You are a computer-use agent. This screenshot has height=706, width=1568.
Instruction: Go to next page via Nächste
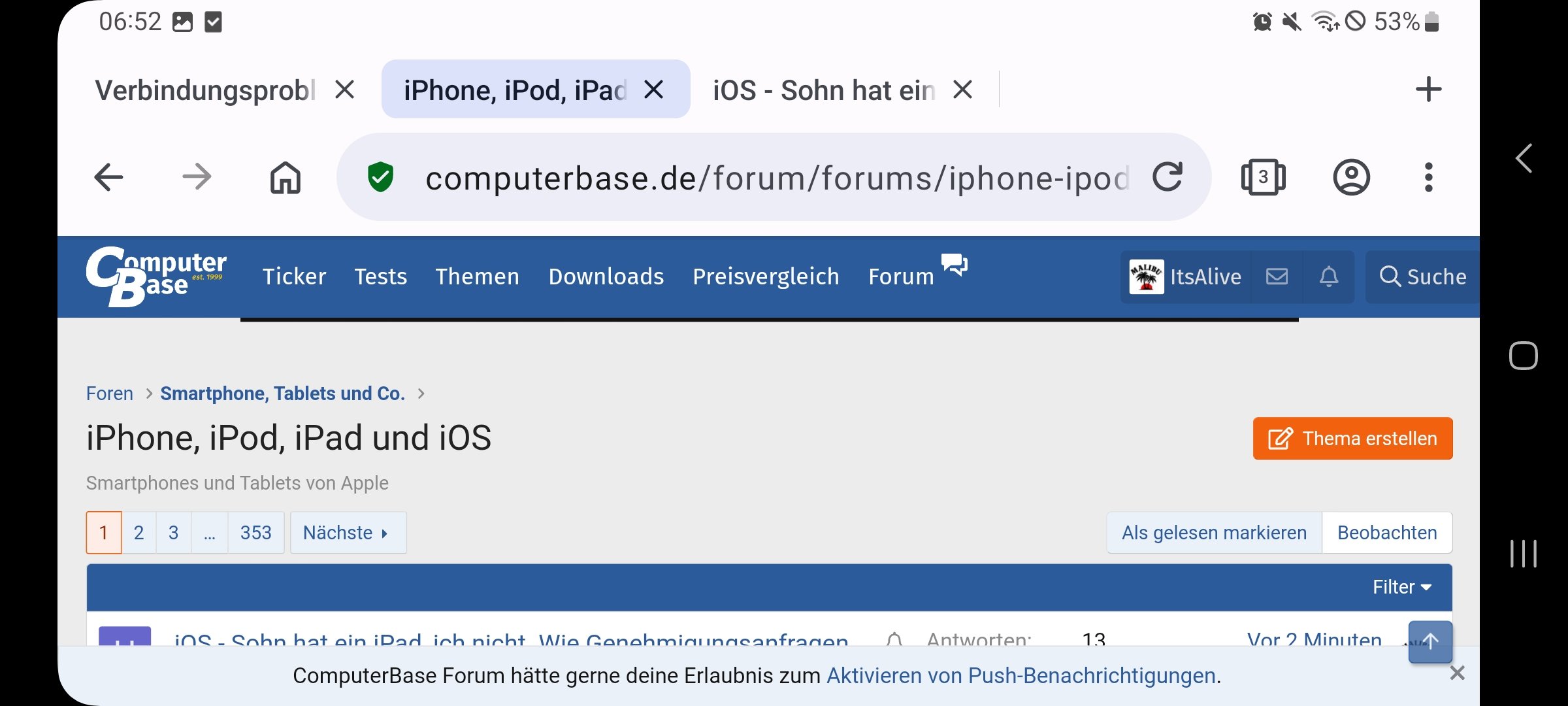pos(347,533)
